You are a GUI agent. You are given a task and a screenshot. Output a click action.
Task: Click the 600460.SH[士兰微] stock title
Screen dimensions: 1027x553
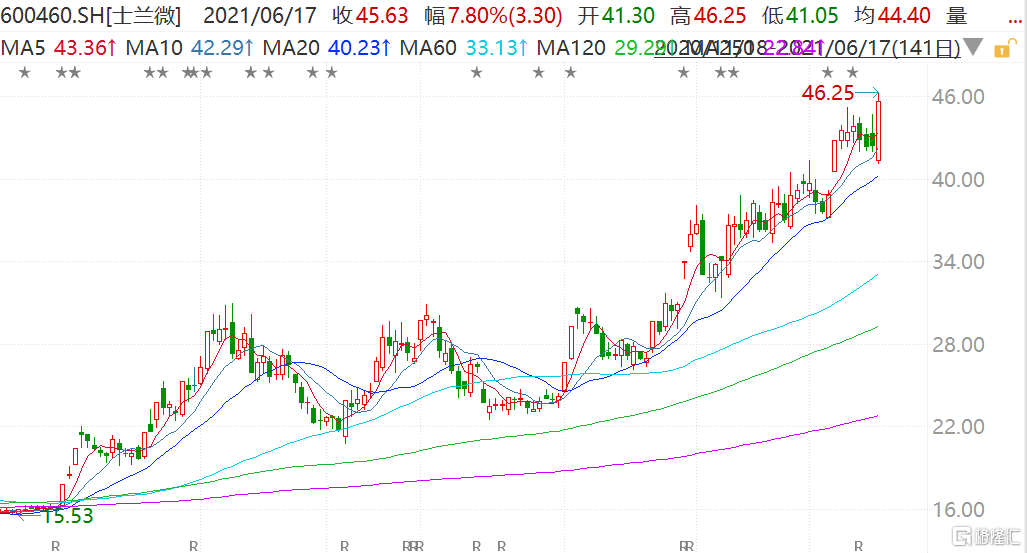(91, 15)
